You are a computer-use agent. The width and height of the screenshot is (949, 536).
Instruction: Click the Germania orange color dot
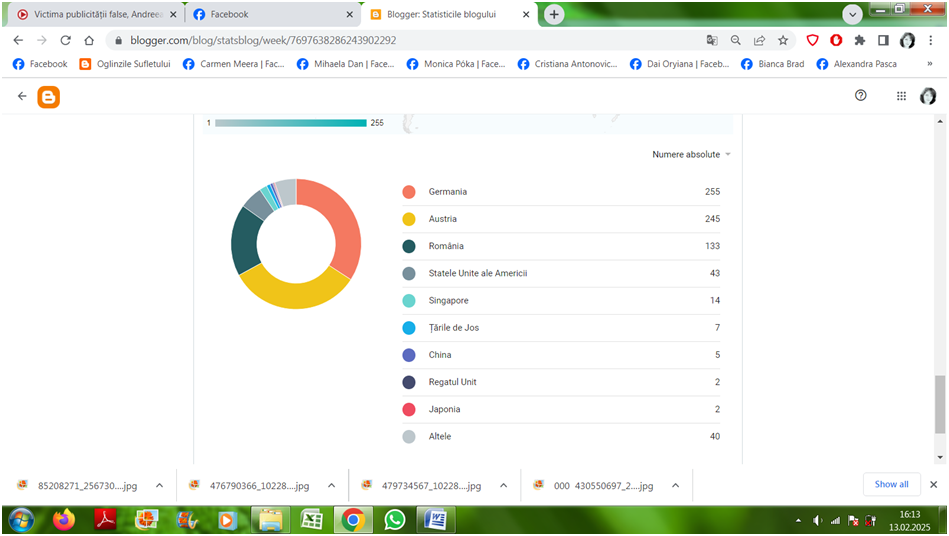(409, 192)
